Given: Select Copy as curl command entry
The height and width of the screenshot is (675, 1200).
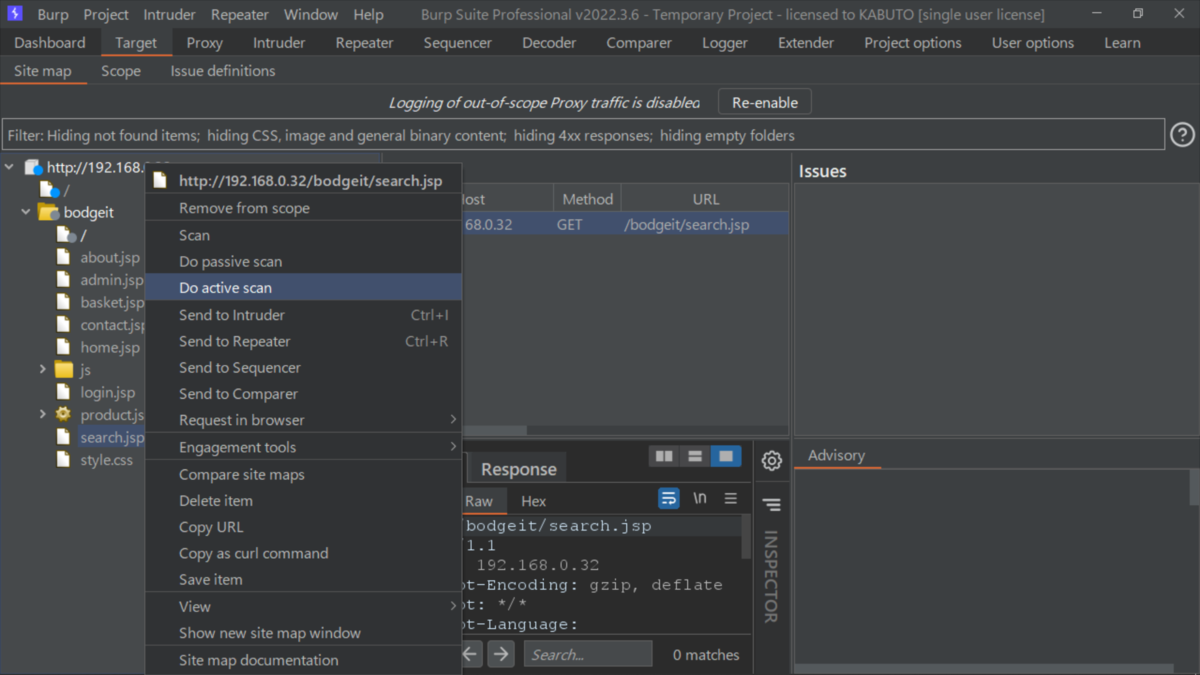Looking at the screenshot, I should 304,553.
